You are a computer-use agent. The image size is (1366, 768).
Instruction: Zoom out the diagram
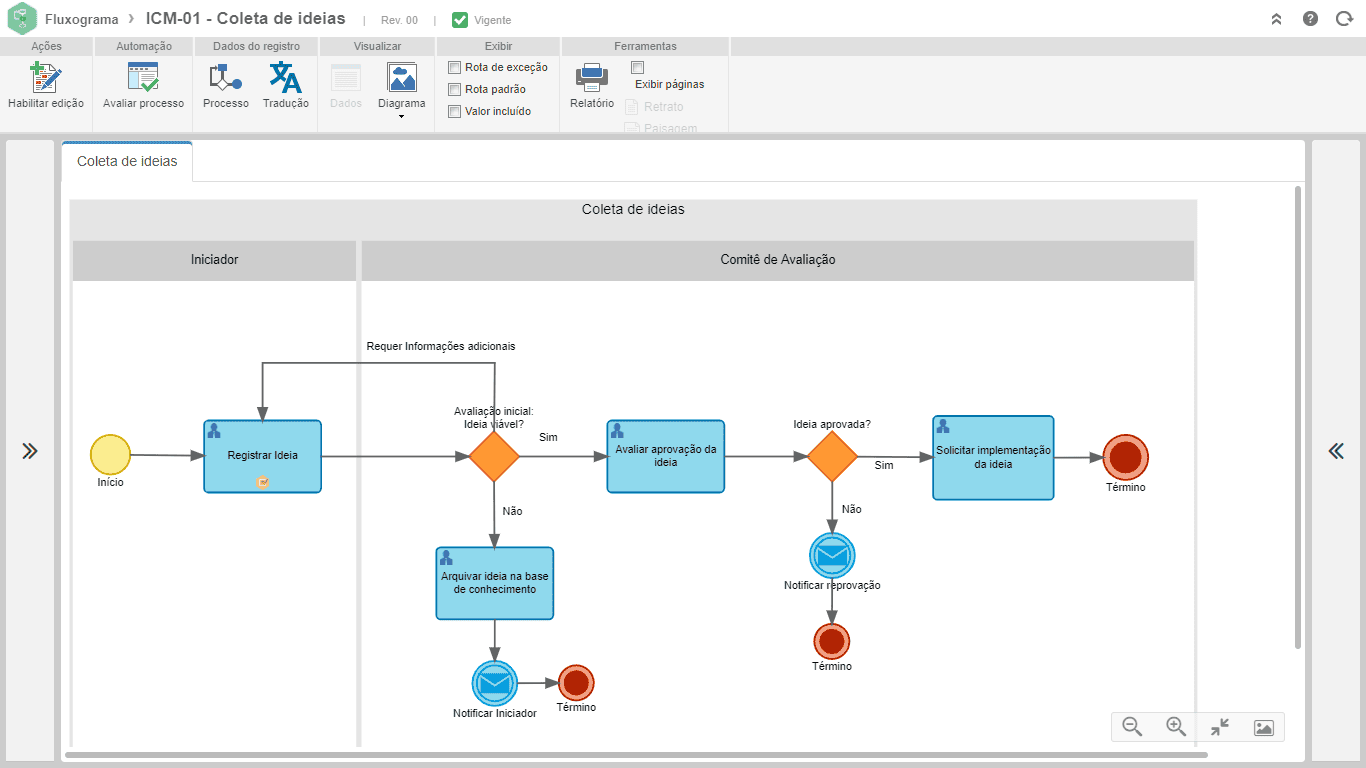tap(1132, 727)
